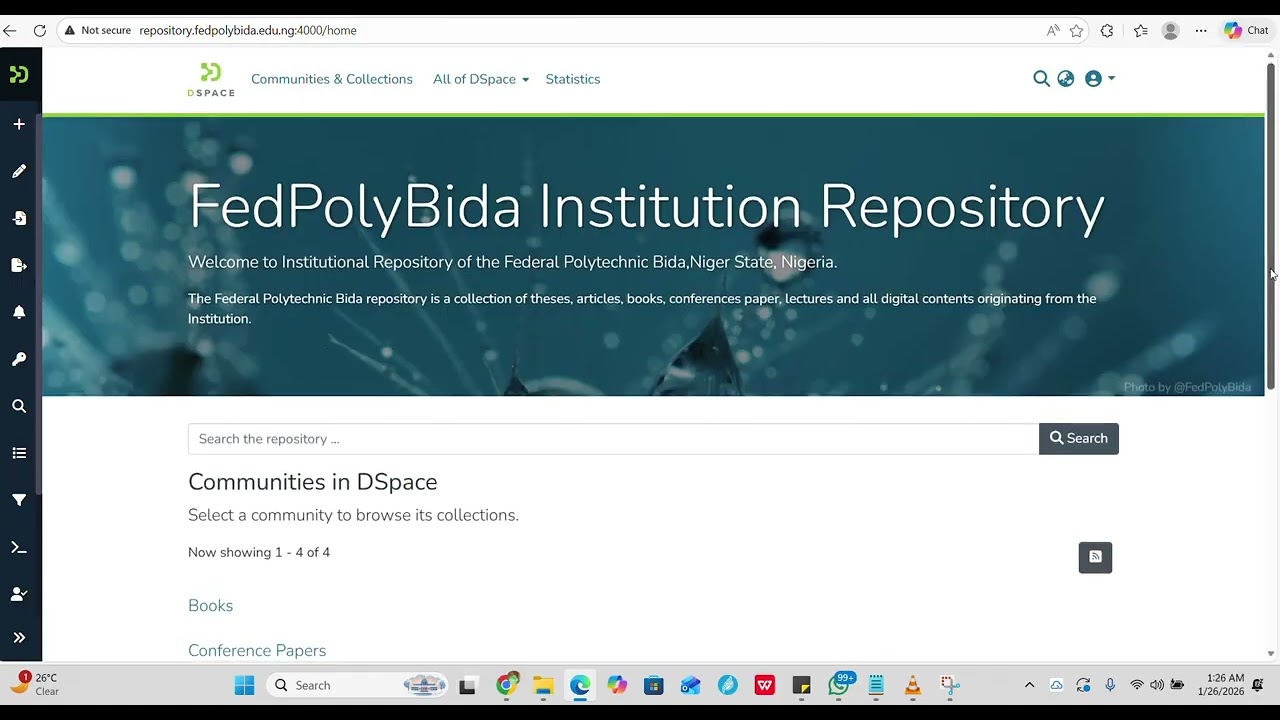Click the dark Search button
Screen dimensions: 1280x720
click(x=1079, y=439)
